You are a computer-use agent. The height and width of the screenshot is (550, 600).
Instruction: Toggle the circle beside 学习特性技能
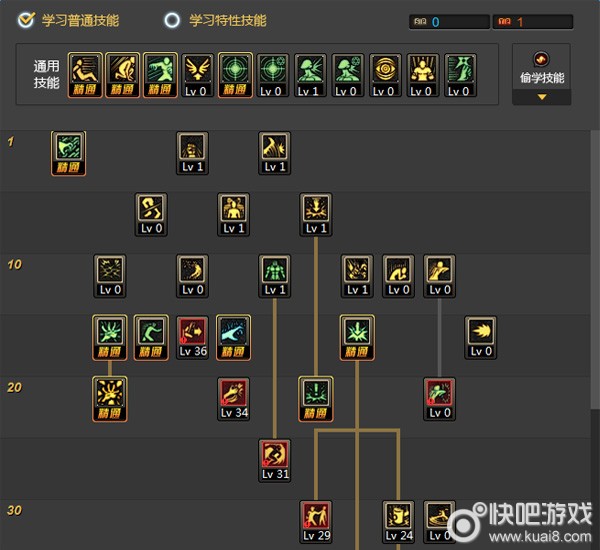[x=172, y=20]
